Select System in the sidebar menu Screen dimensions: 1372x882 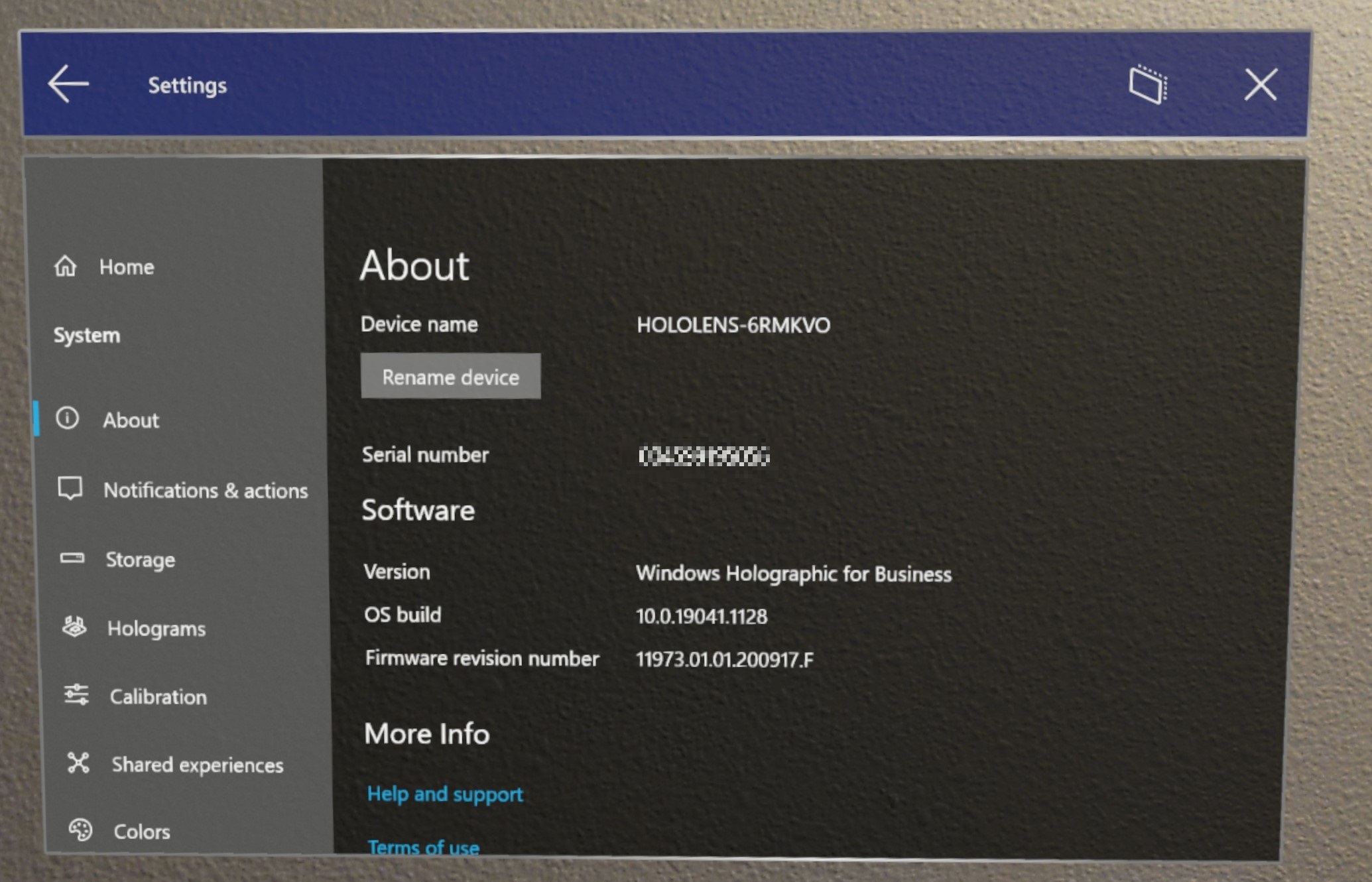coord(87,334)
